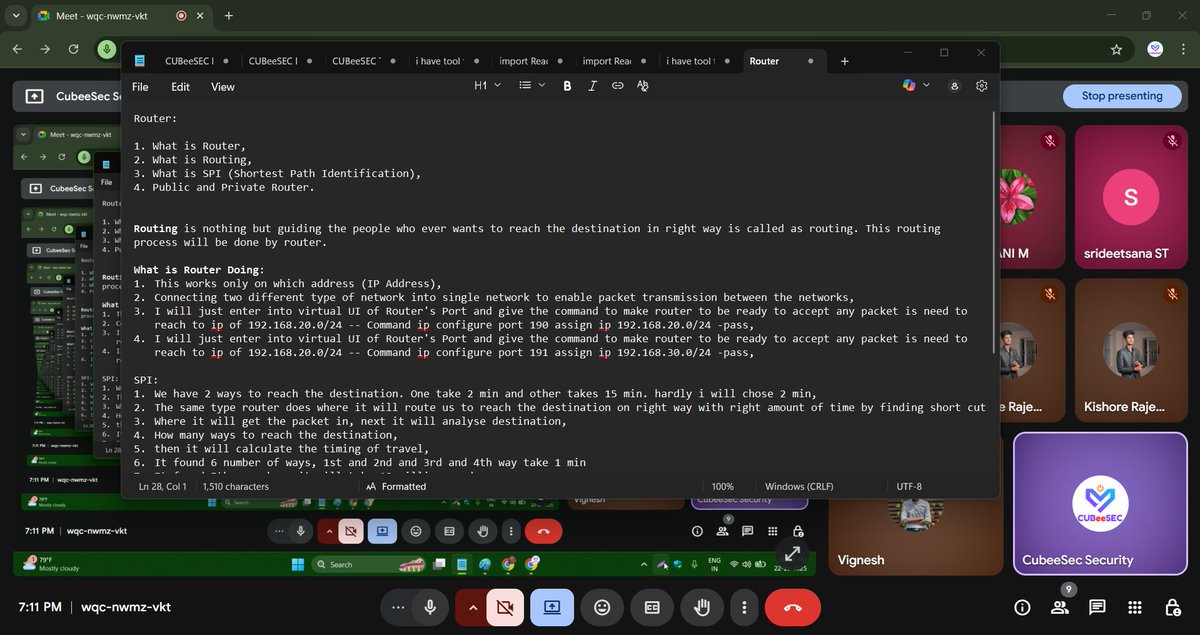Open meeting details info icon
This screenshot has height=635, width=1200.
(1022, 607)
